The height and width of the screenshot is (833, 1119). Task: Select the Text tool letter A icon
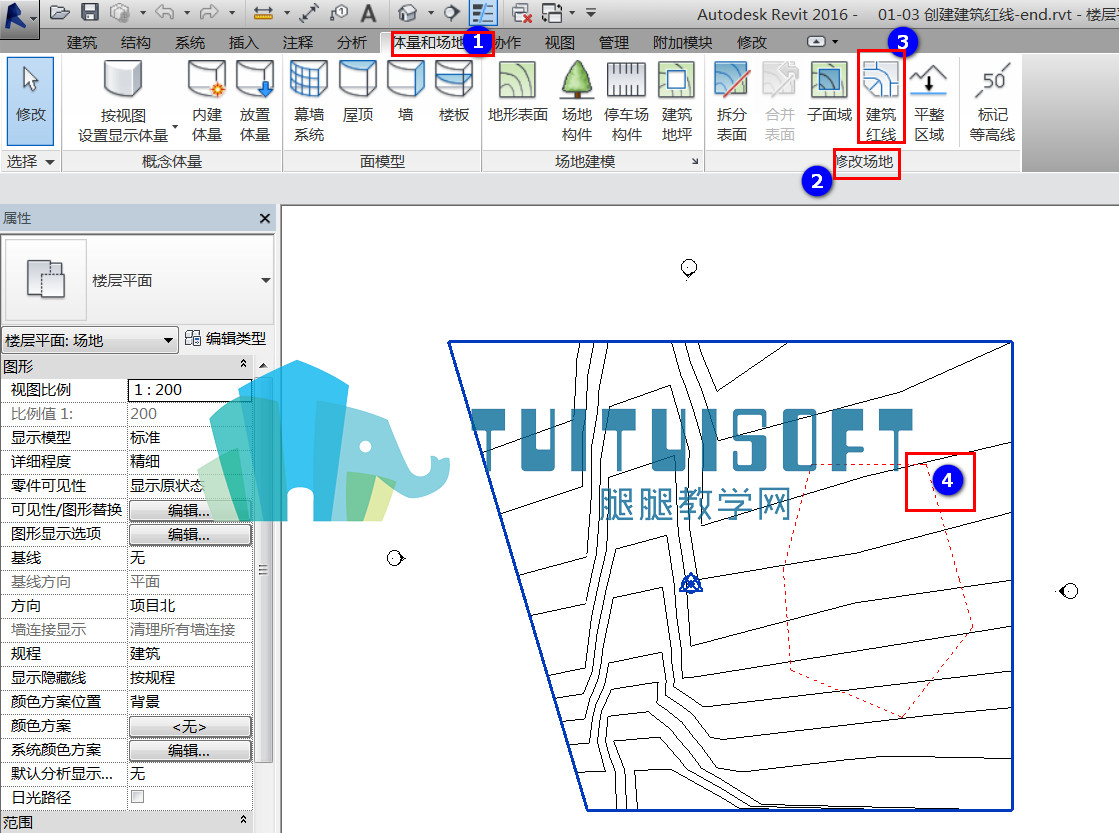368,13
